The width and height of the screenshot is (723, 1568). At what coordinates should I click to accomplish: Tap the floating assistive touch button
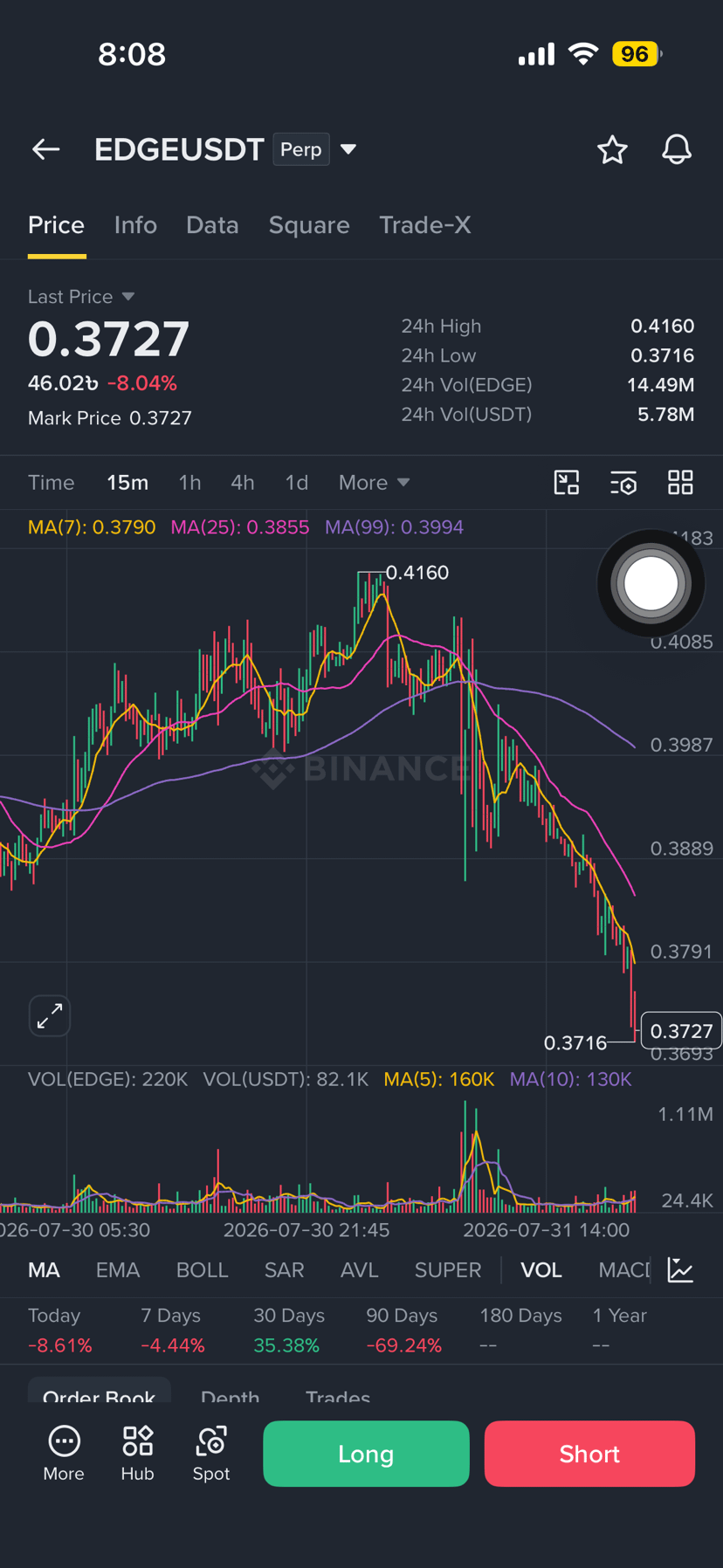pos(651,583)
